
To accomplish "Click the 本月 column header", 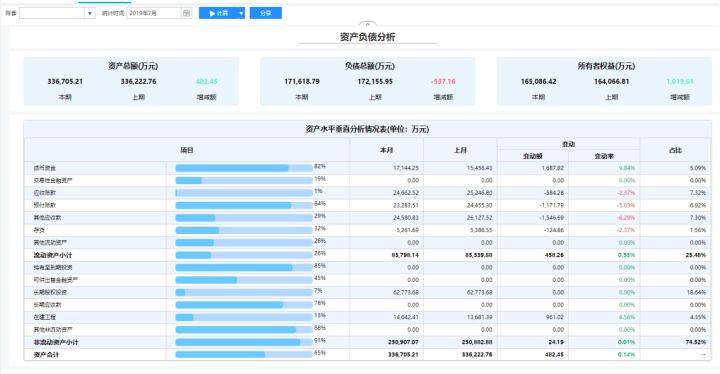I will click(387, 150).
